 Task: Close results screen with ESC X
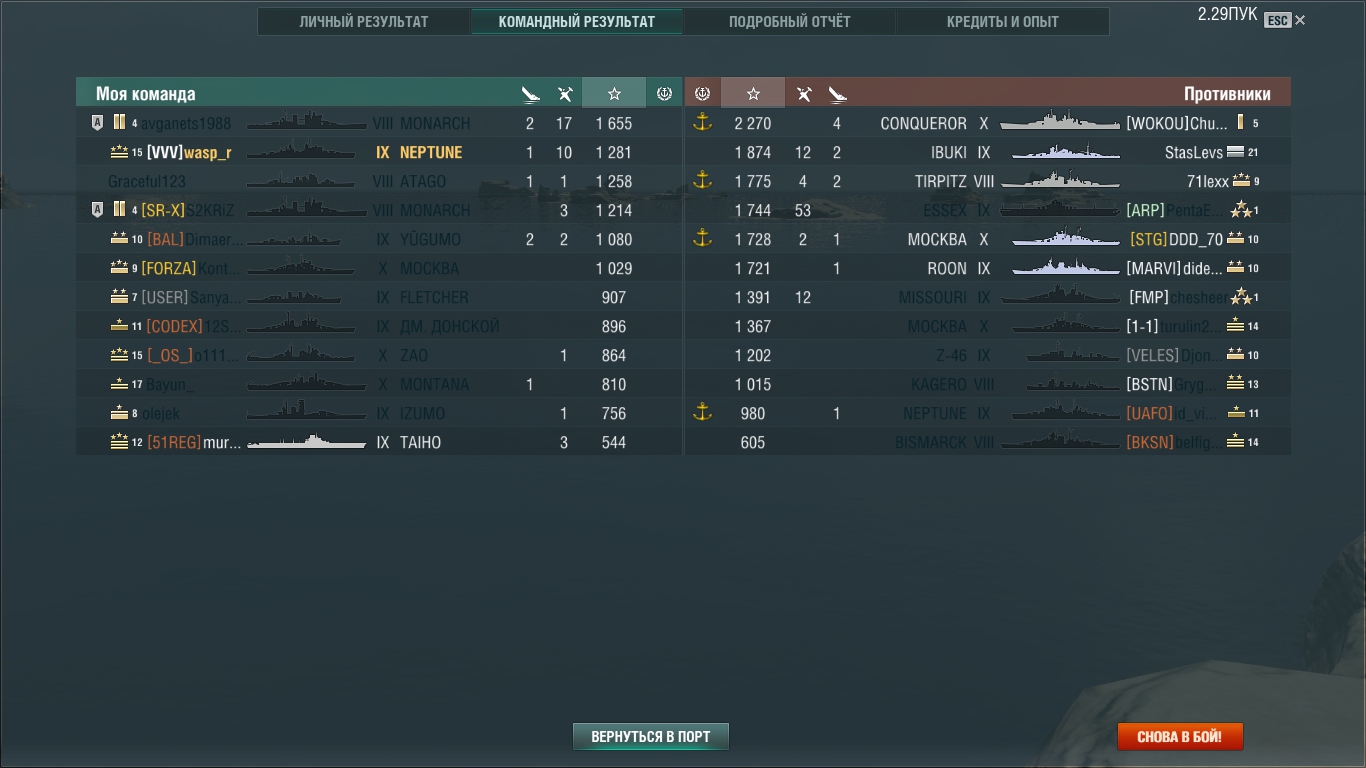pos(1285,20)
